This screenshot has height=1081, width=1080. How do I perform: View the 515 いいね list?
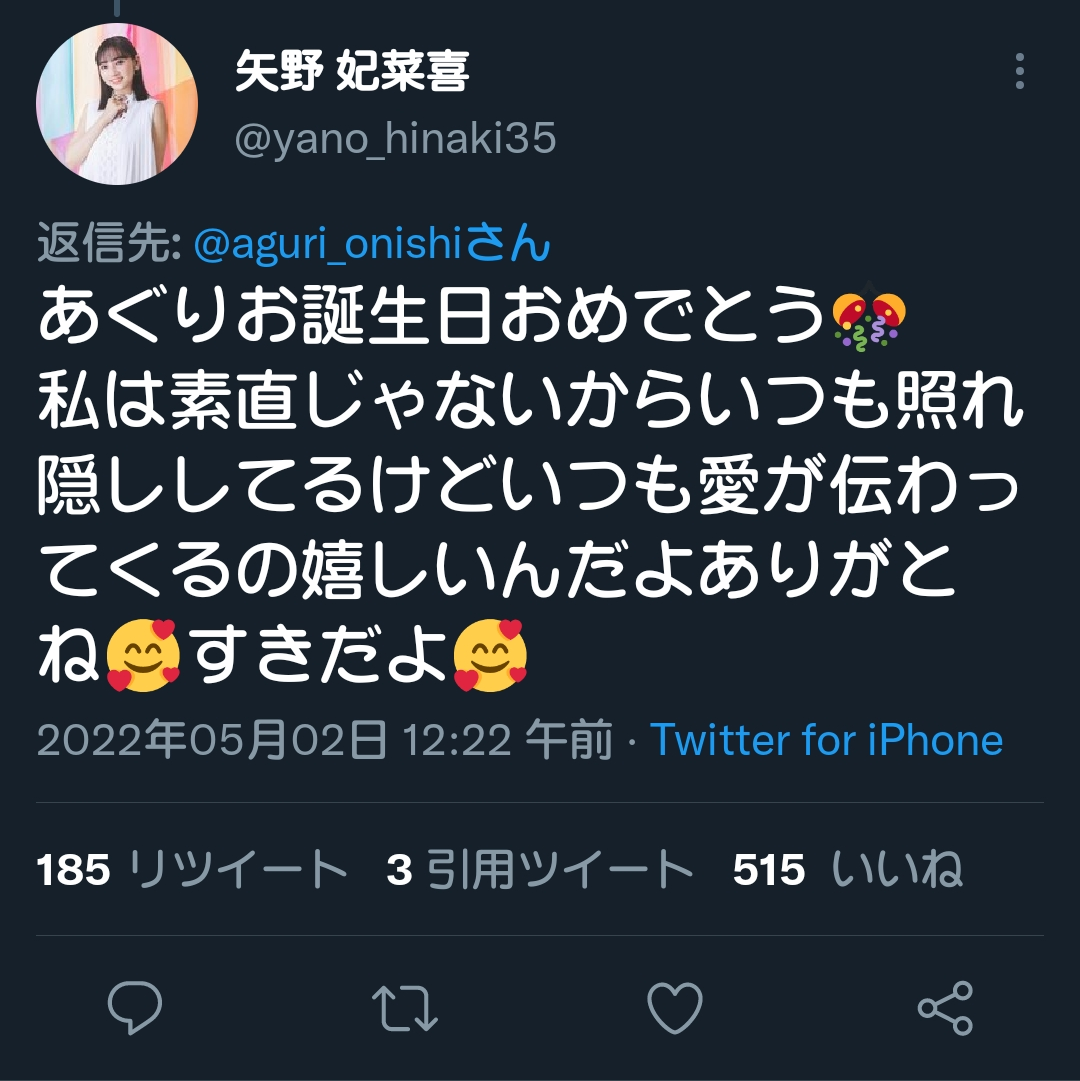point(847,869)
